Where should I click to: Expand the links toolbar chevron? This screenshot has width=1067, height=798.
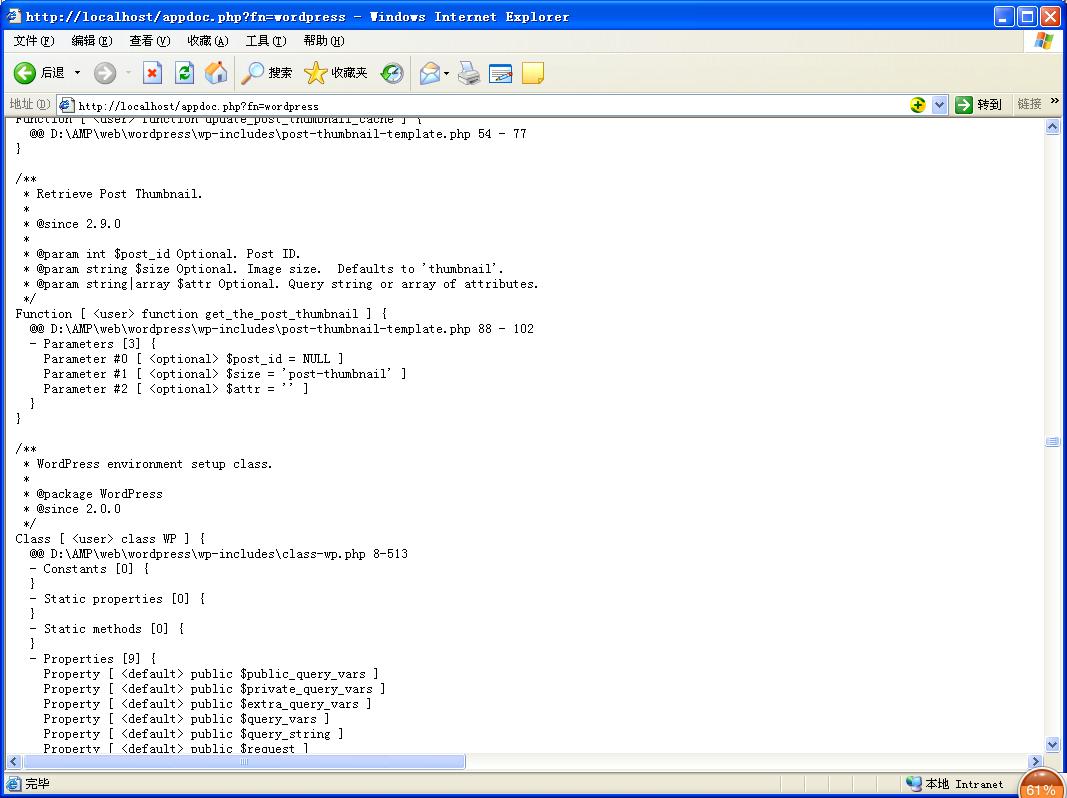pos(1055,101)
